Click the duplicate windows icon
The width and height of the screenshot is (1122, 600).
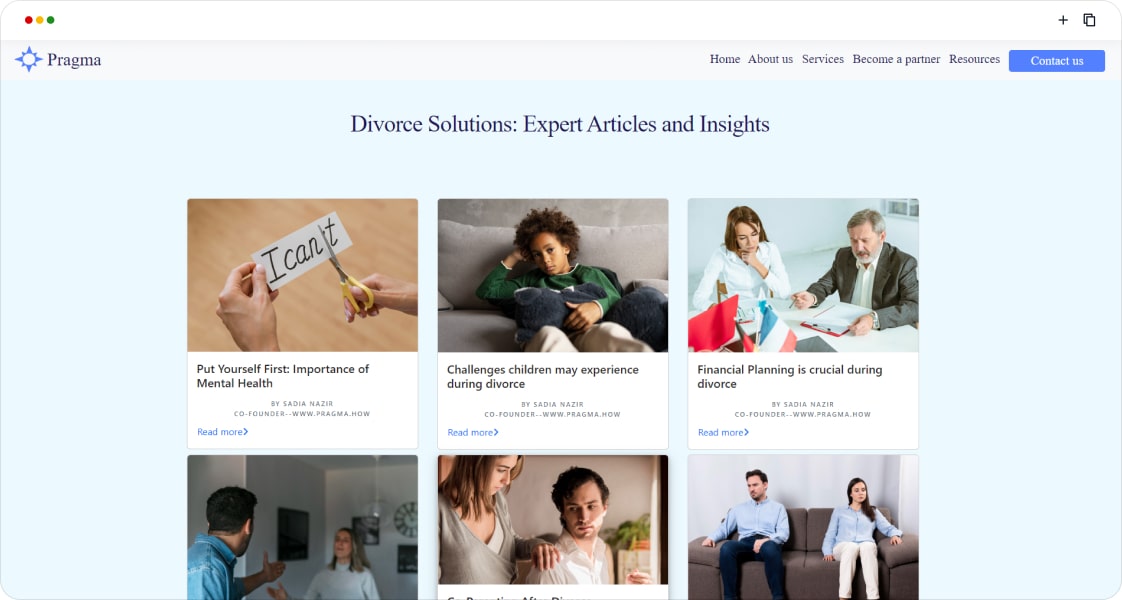click(x=1089, y=20)
